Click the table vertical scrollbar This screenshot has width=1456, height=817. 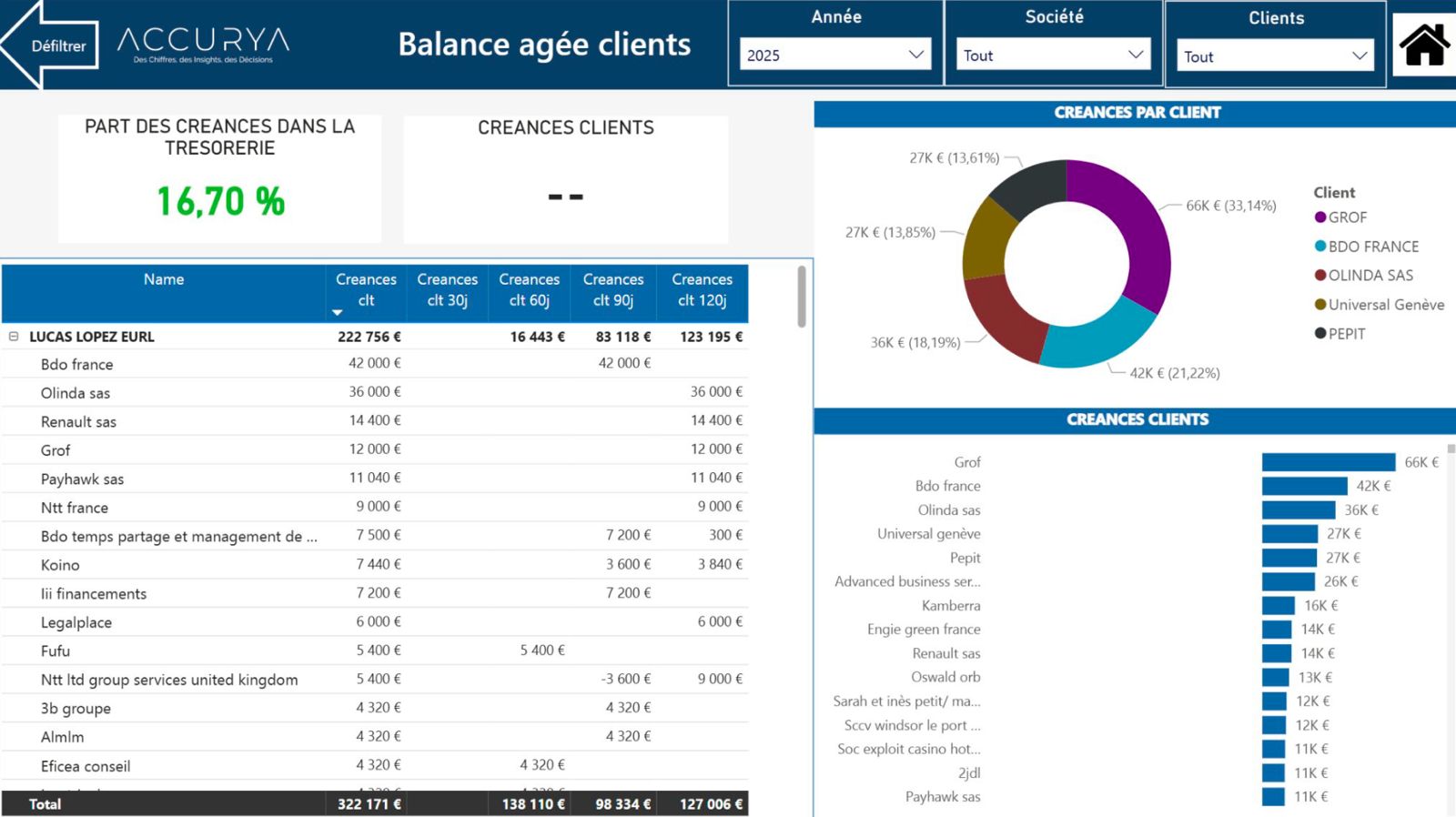pyautogui.click(x=802, y=297)
